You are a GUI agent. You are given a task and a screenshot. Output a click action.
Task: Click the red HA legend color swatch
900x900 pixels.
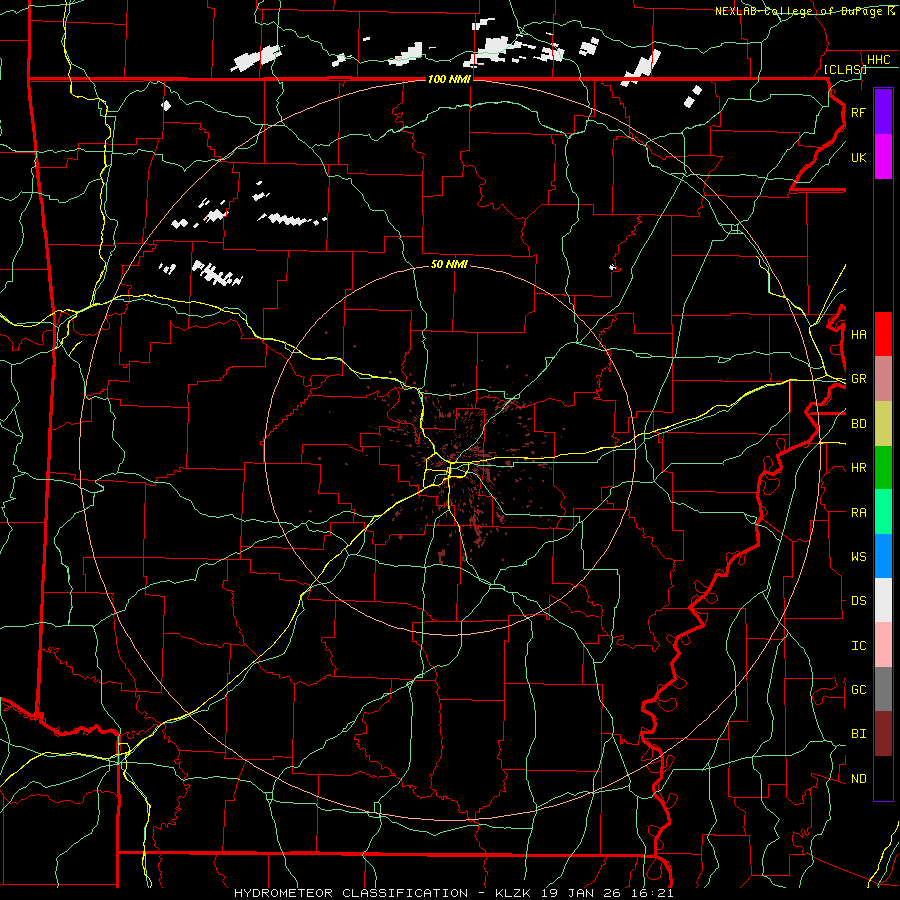pyautogui.click(x=883, y=334)
